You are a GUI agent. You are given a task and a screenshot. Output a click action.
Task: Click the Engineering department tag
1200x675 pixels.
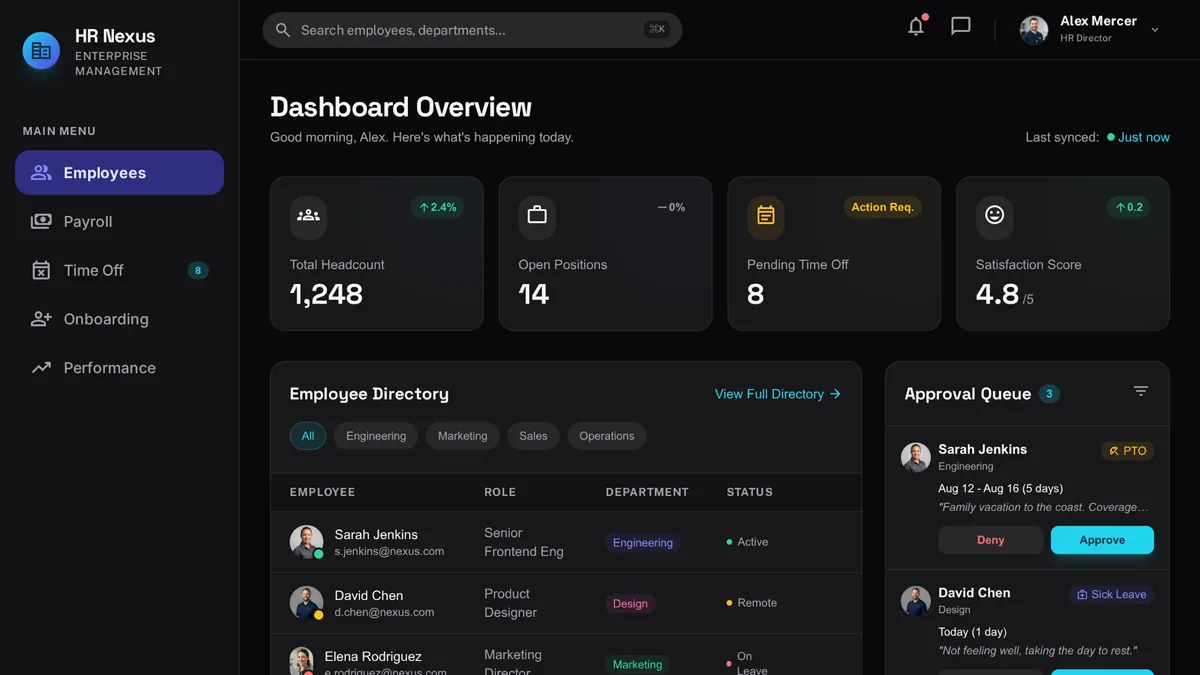(x=643, y=543)
